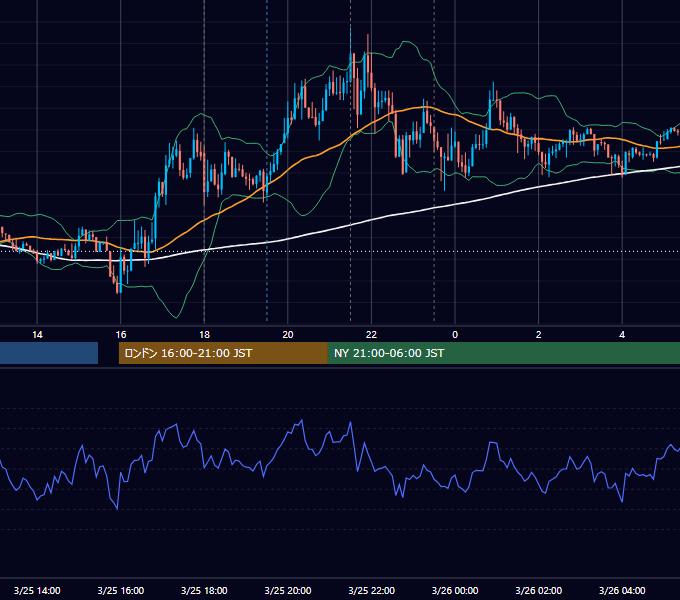Click the 18 hour label on price chart axis
680x600 pixels.
[204, 335]
